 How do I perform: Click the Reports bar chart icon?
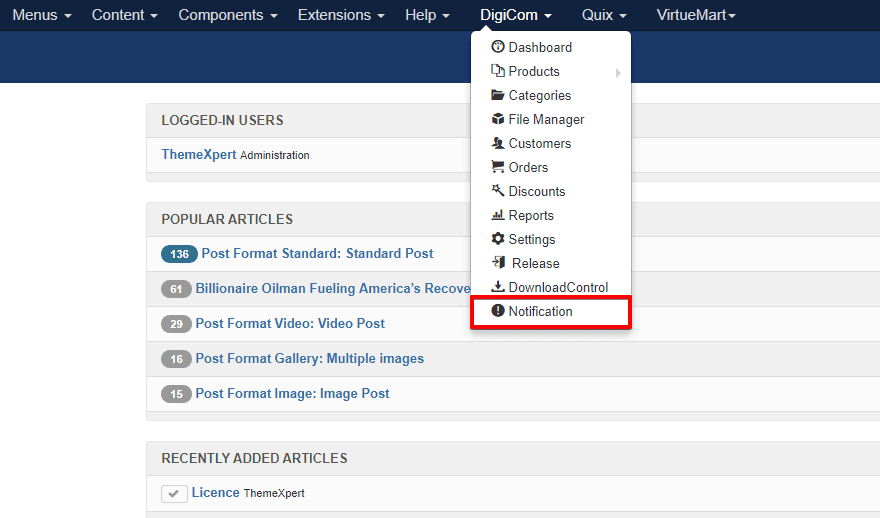[x=498, y=215]
